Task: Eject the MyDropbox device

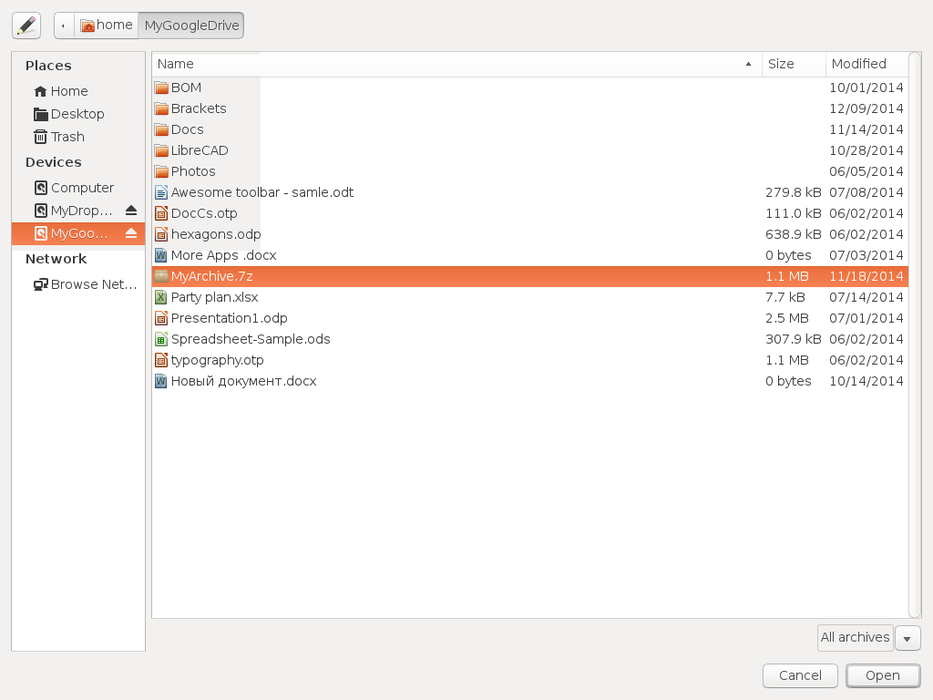Action: 131,211
